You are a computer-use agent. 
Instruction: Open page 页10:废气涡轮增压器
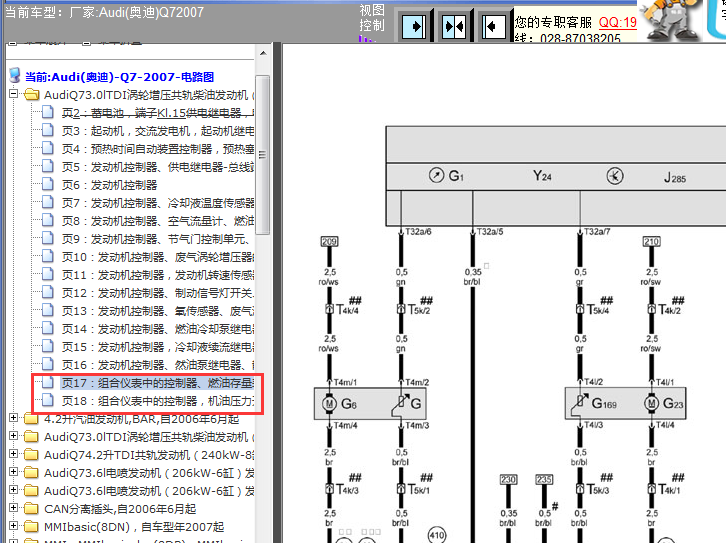pyautogui.click(x=157, y=257)
